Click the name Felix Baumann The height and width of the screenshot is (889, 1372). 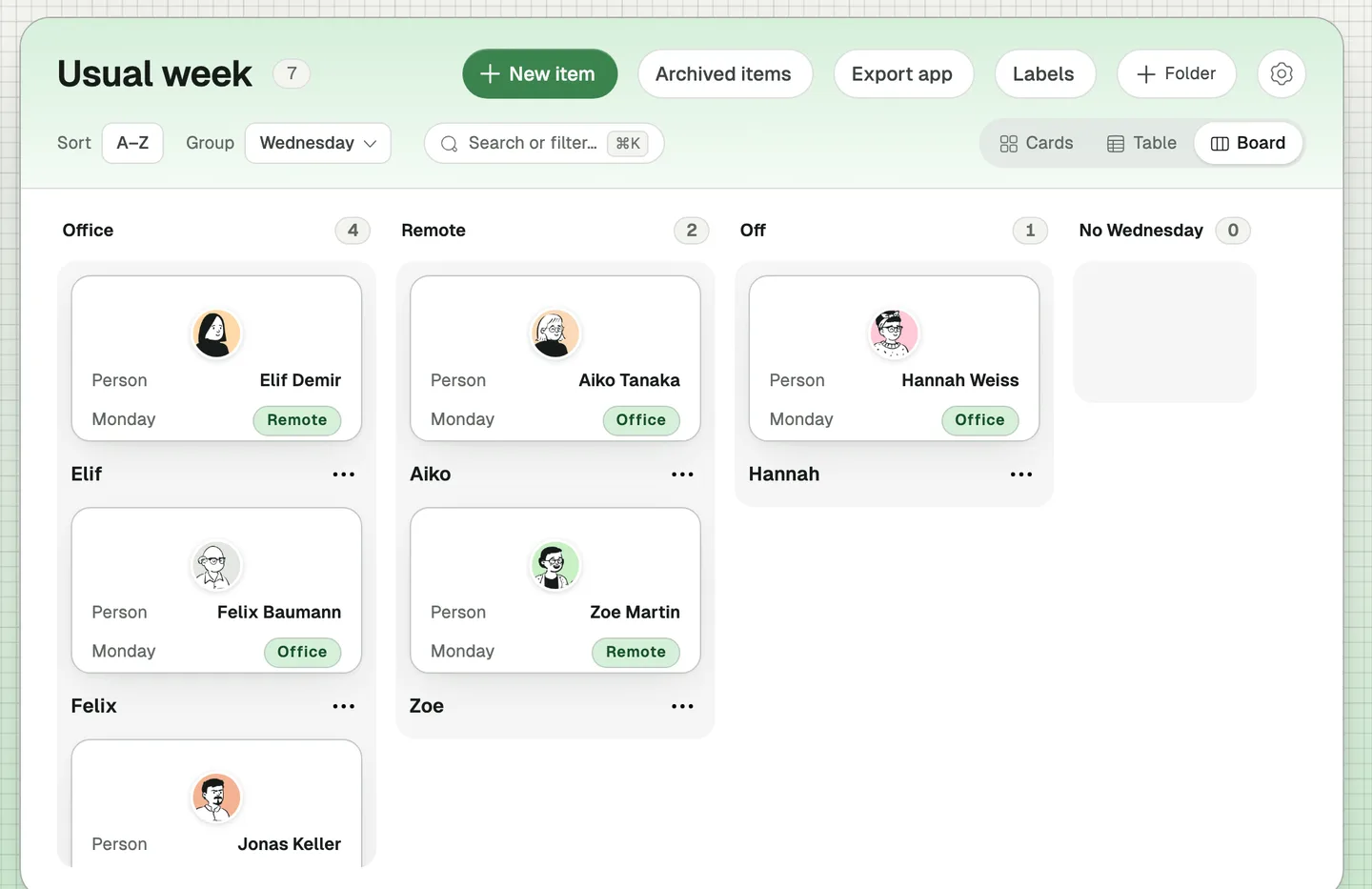coord(279,612)
